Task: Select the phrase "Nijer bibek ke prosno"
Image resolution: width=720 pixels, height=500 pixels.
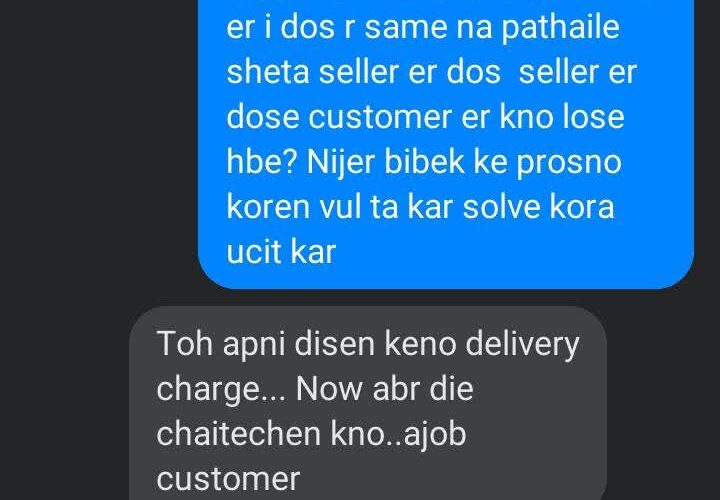Action: pos(464,163)
